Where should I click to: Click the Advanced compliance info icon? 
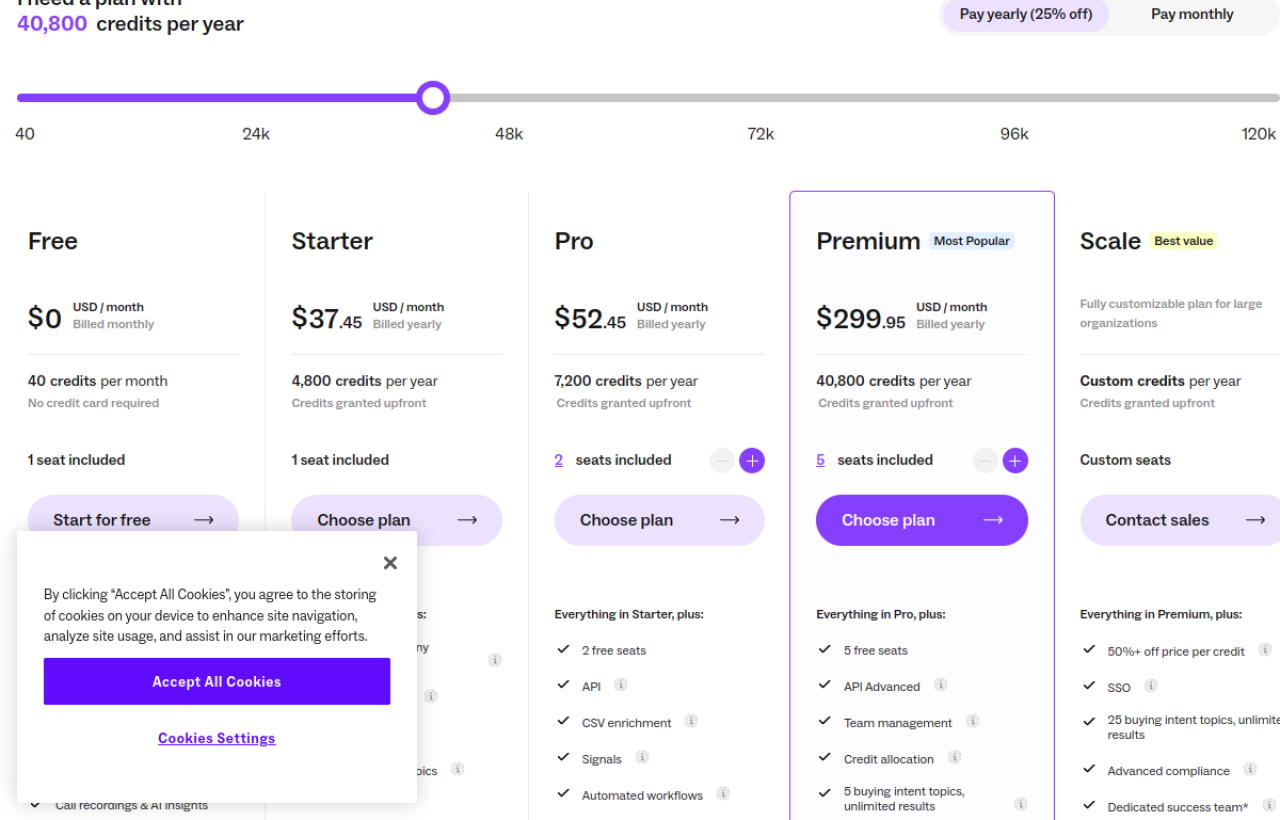tap(1249, 770)
